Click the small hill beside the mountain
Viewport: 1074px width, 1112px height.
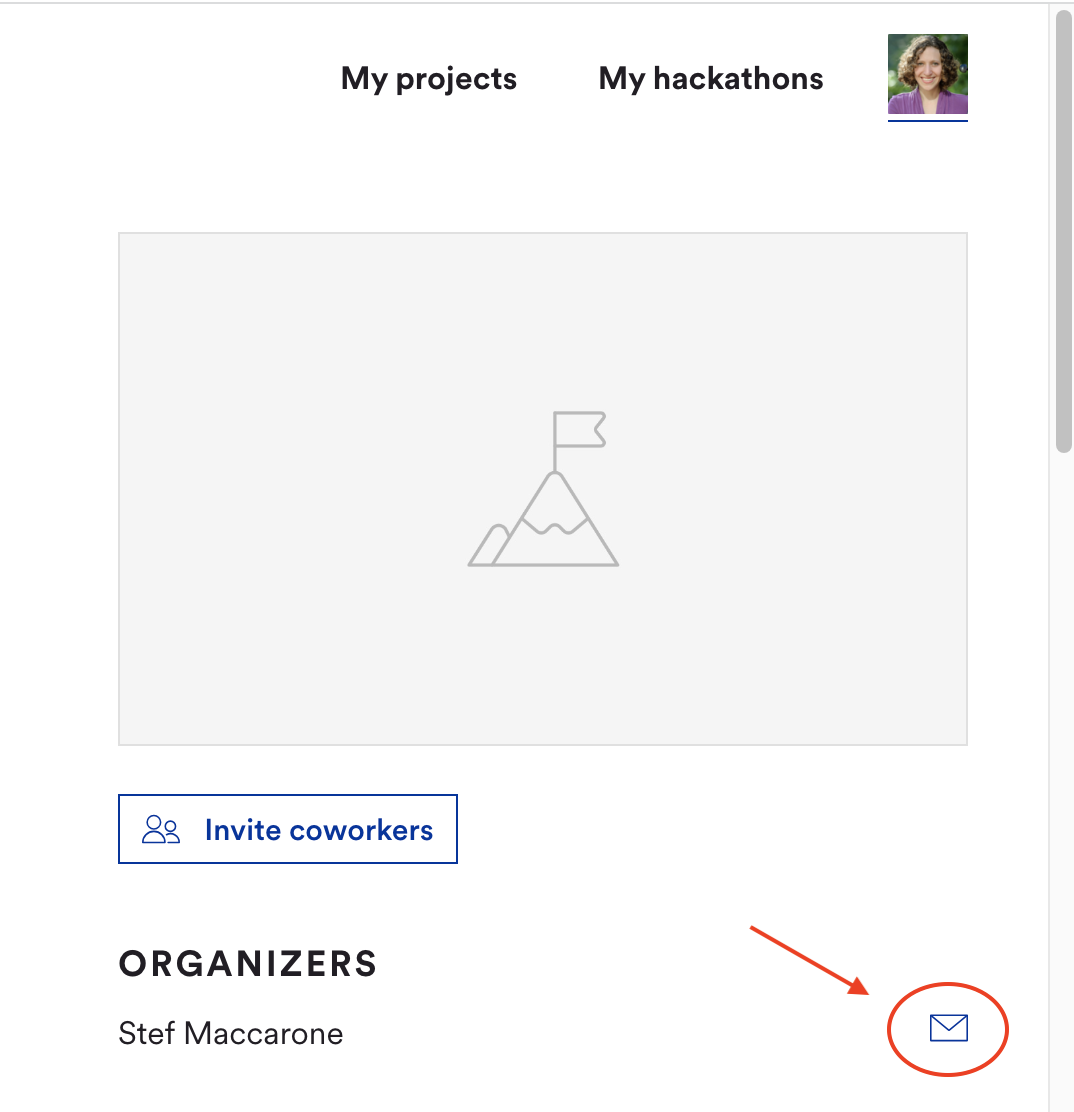pos(489,545)
